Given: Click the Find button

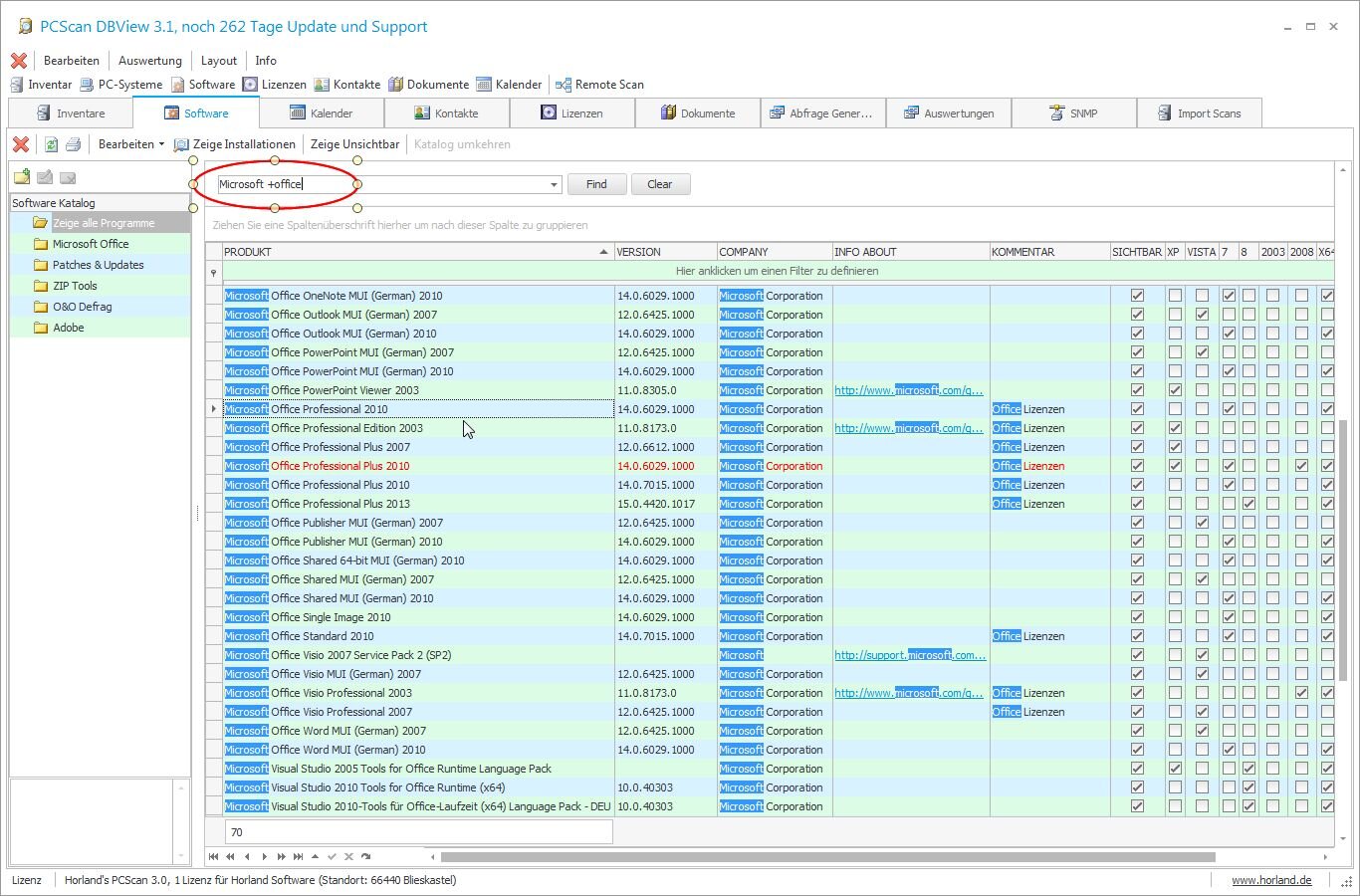Looking at the screenshot, I should click(596, 184).
